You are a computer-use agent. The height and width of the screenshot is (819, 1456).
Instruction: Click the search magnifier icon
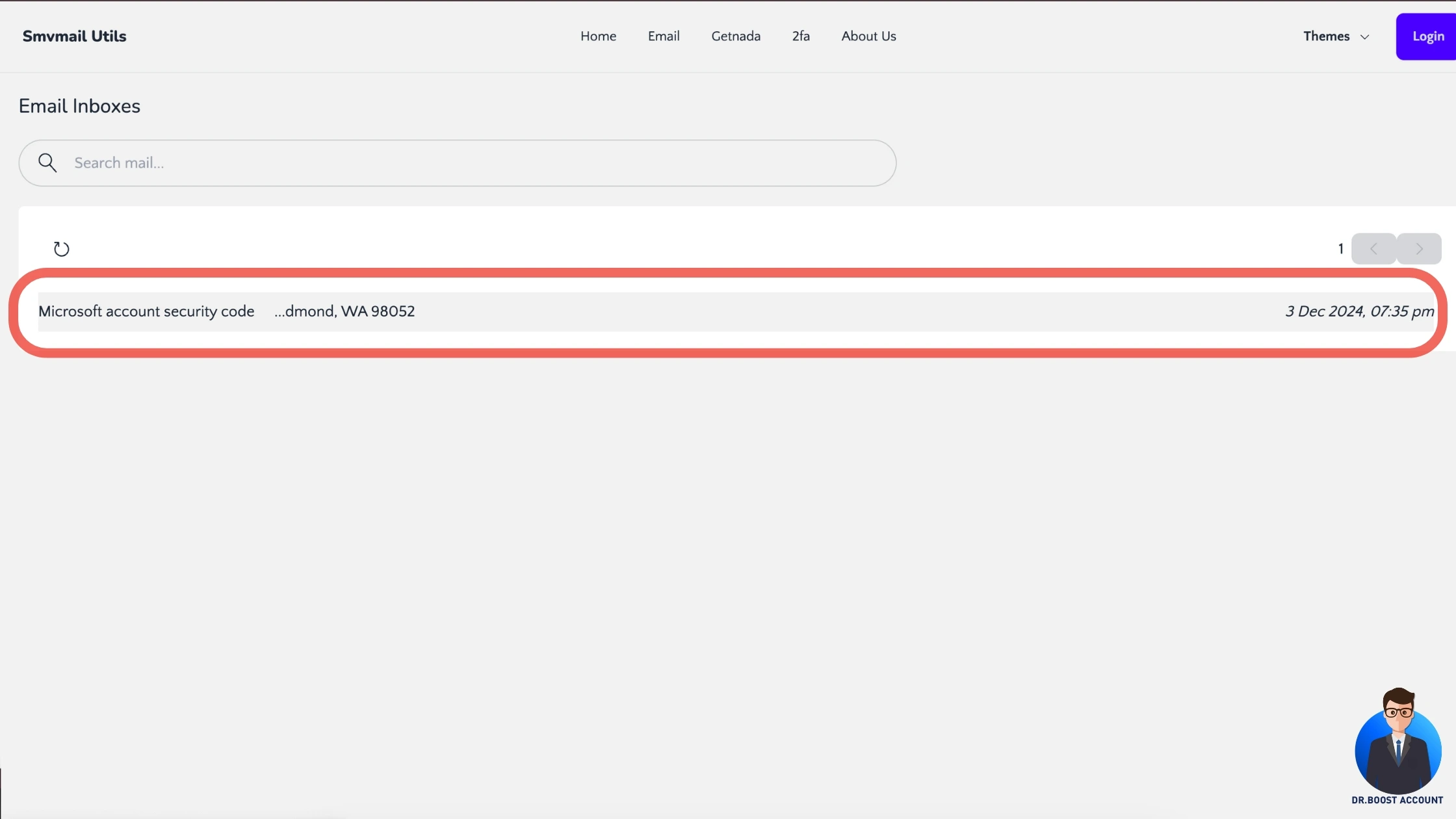(47, 162)
